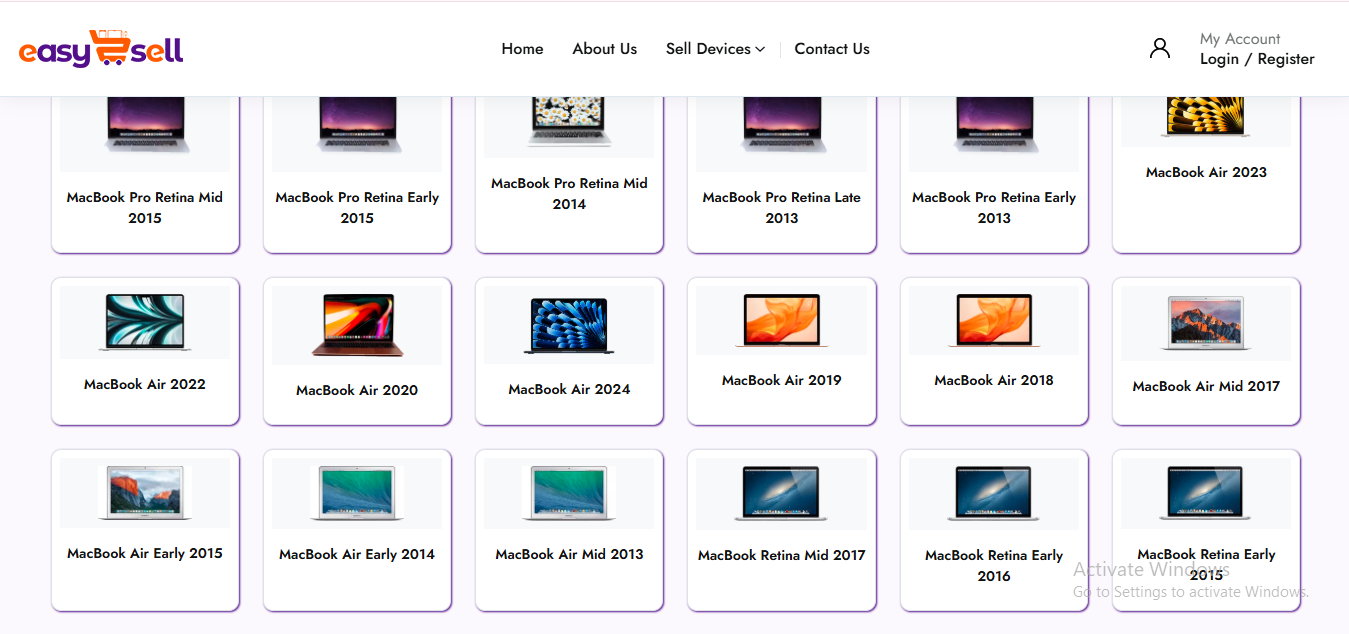Click the easysell logo
The width and height of the screenshot is (1349, 634).
click(x=101, y=49)
